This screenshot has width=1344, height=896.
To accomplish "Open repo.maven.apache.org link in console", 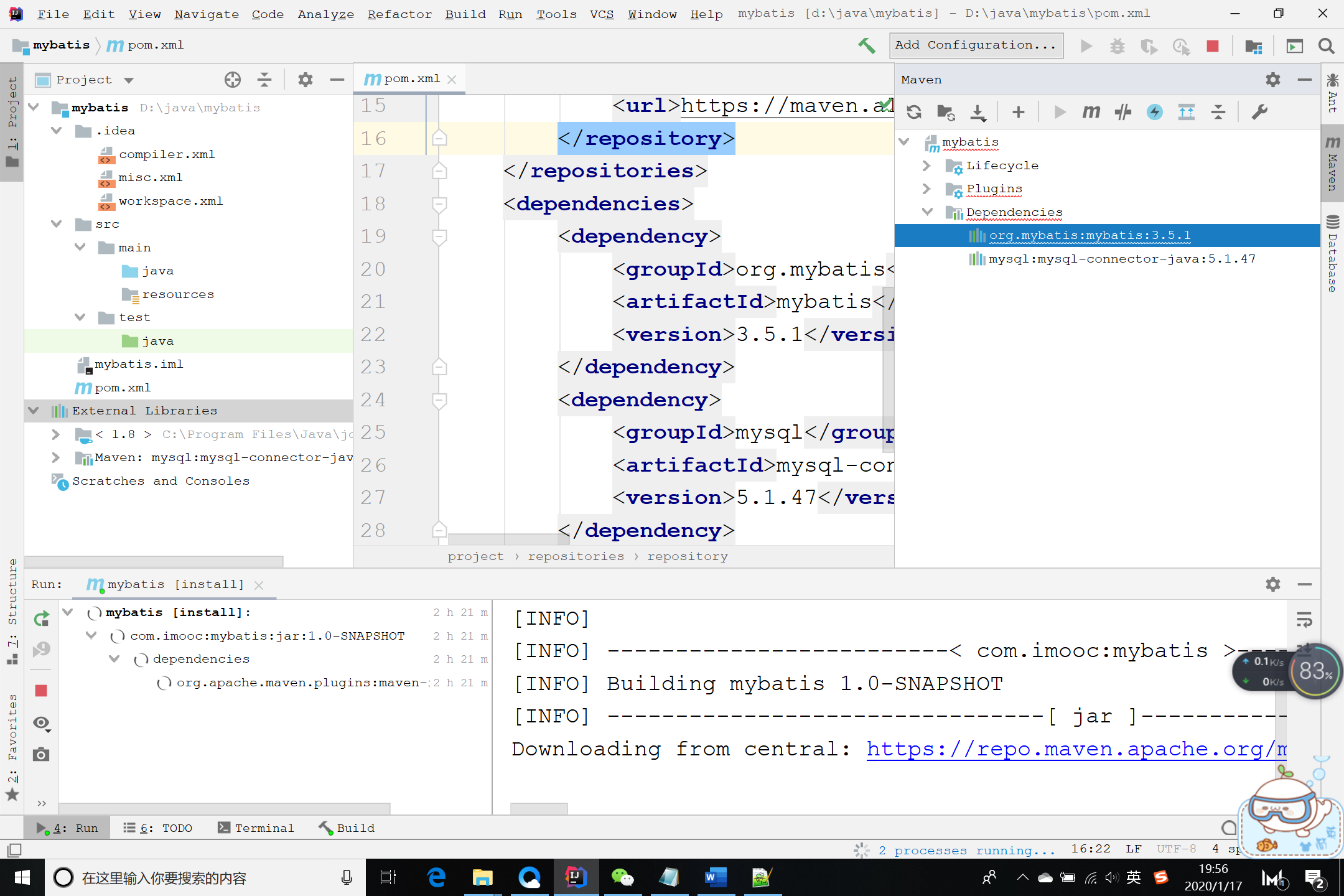I will (x=1076, y=749).
